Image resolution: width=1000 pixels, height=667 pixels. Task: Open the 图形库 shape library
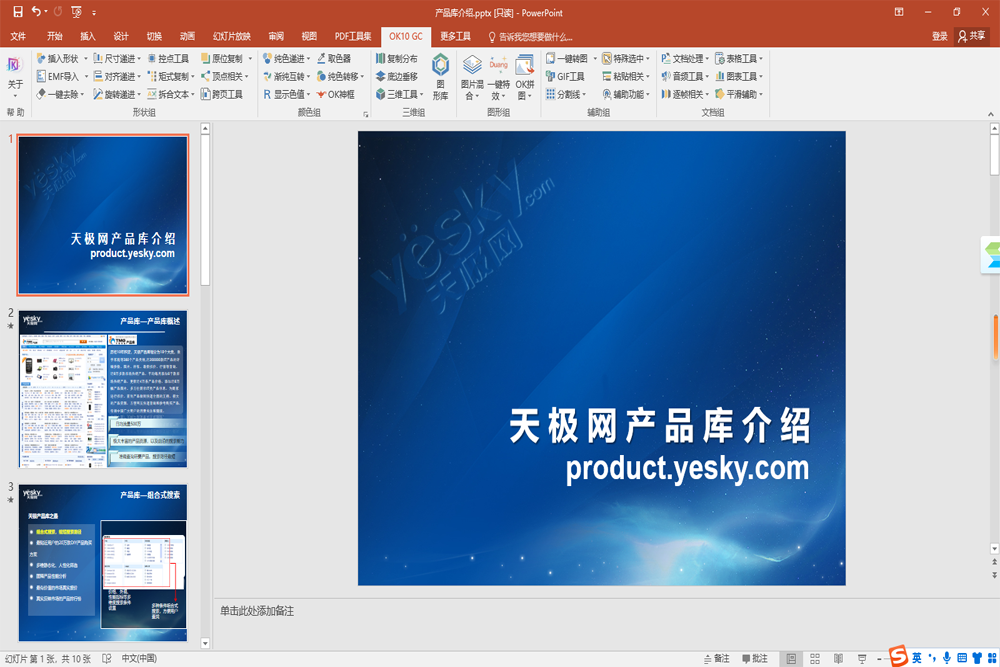(x=440, y=76)
